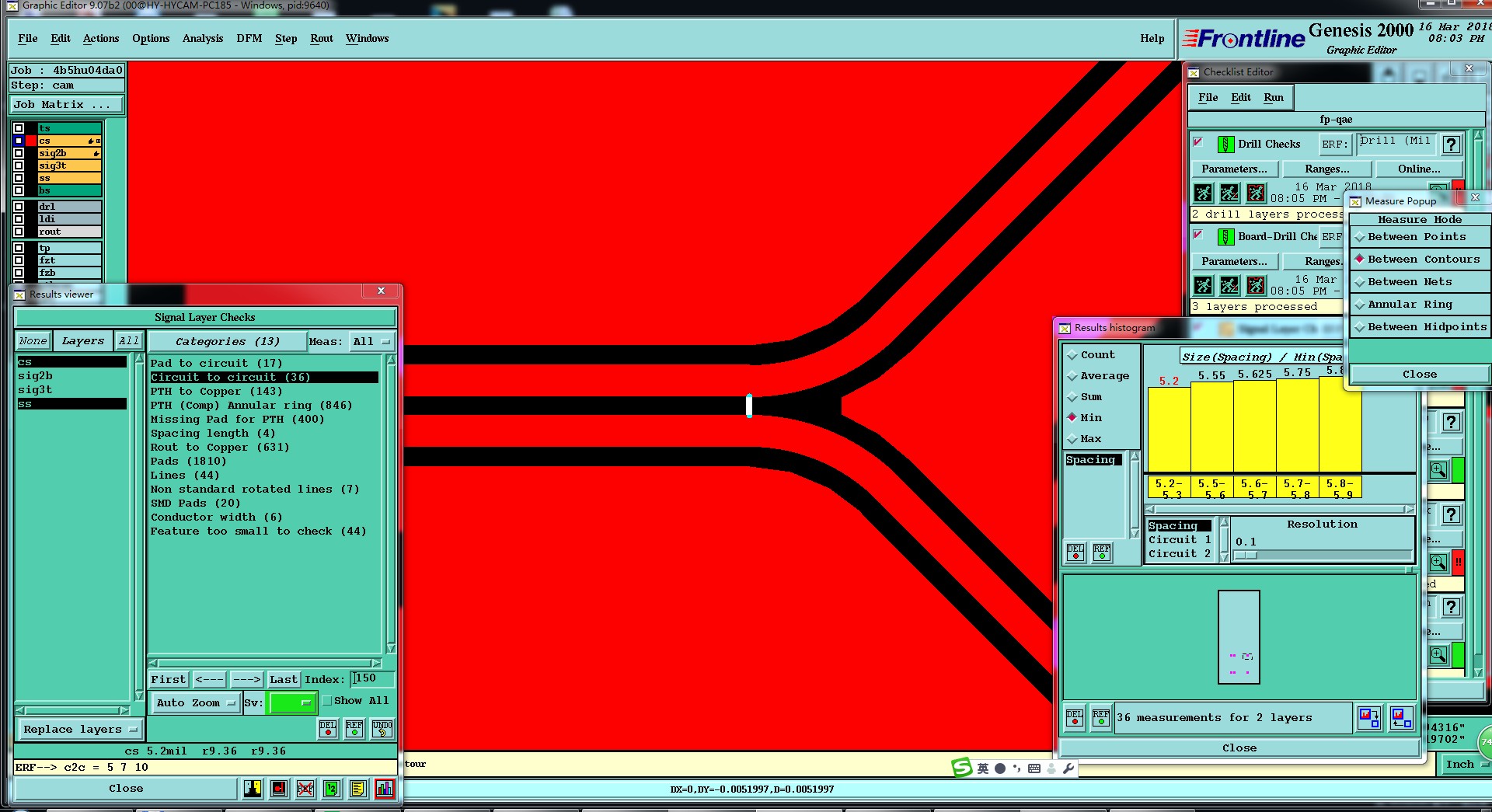Viewport: 1492px width, 812px height.
Task: Open the File menu in Graphic Editor
Action: click(x=28, y=39)
